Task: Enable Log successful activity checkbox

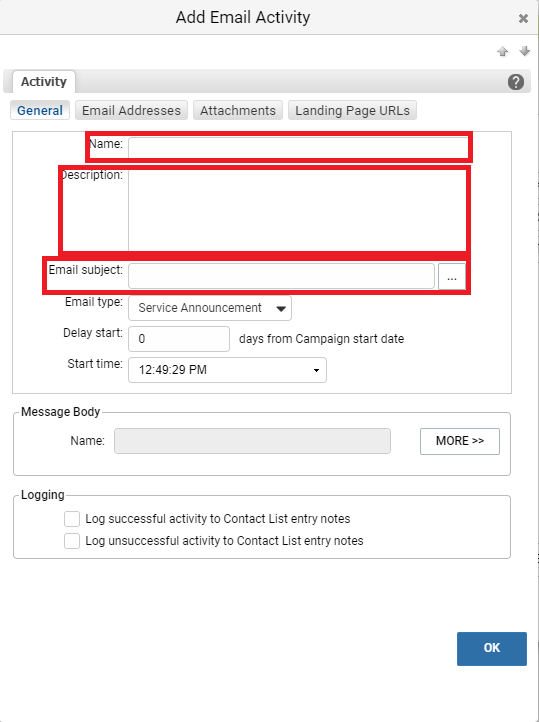Action: point(72,518)
